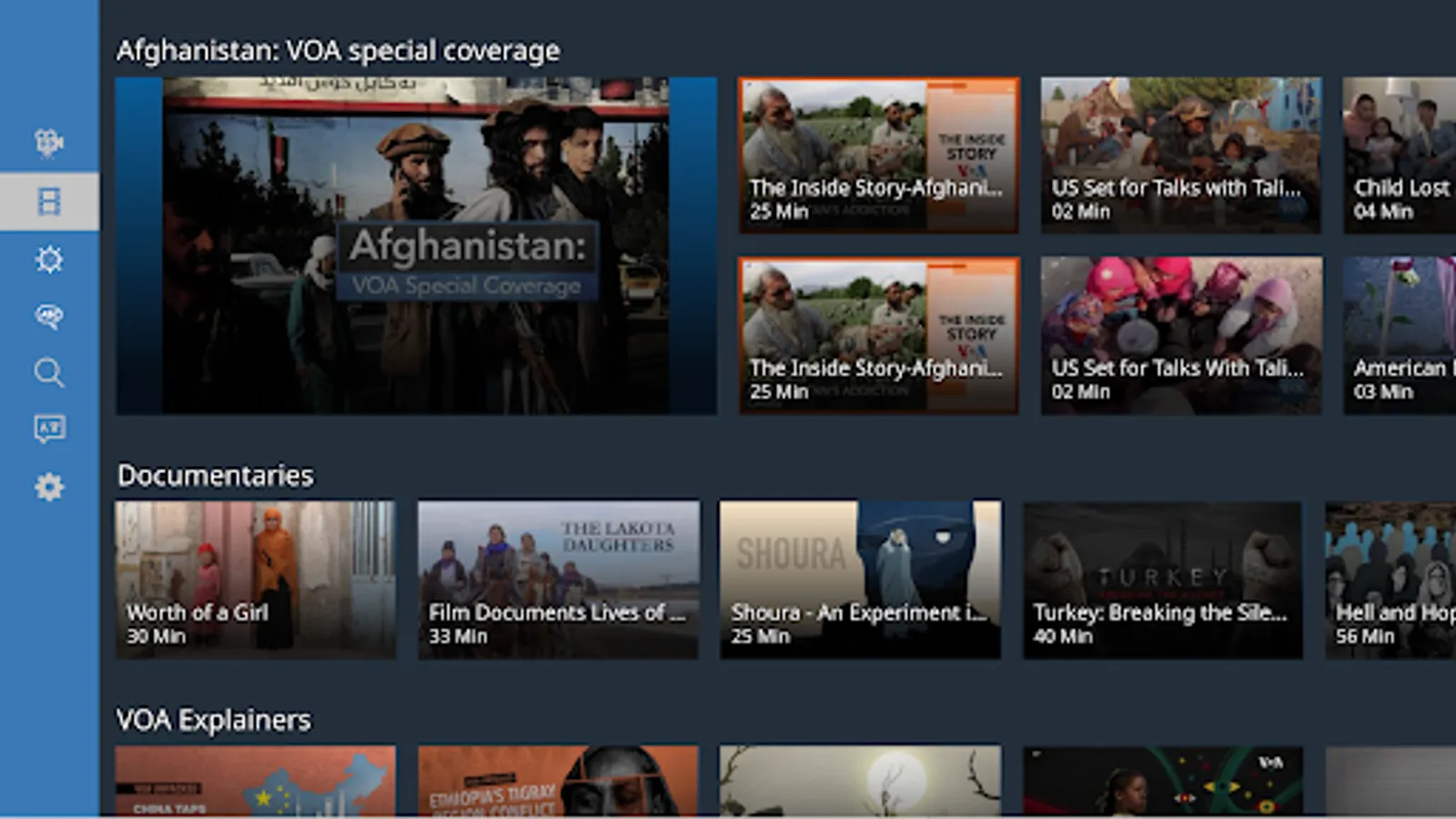Click the Afghanistan: VOA special coverage heading
1456x819 pixels.
(x=338, y=51)
